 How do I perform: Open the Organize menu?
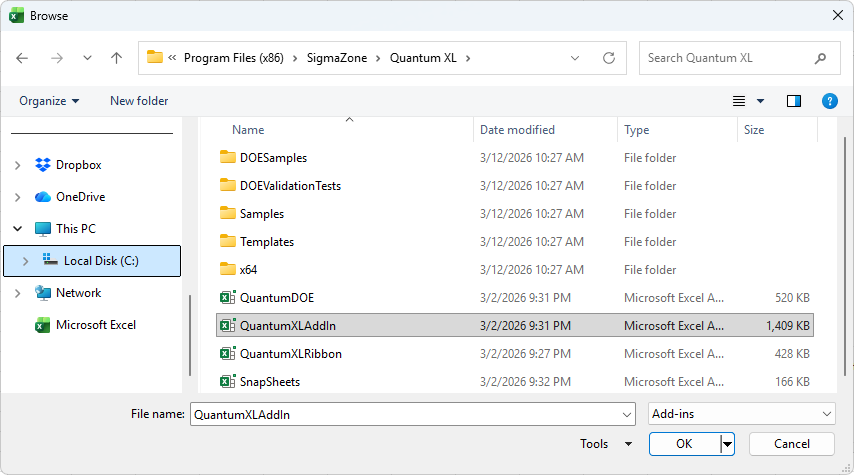coord(49,101)
